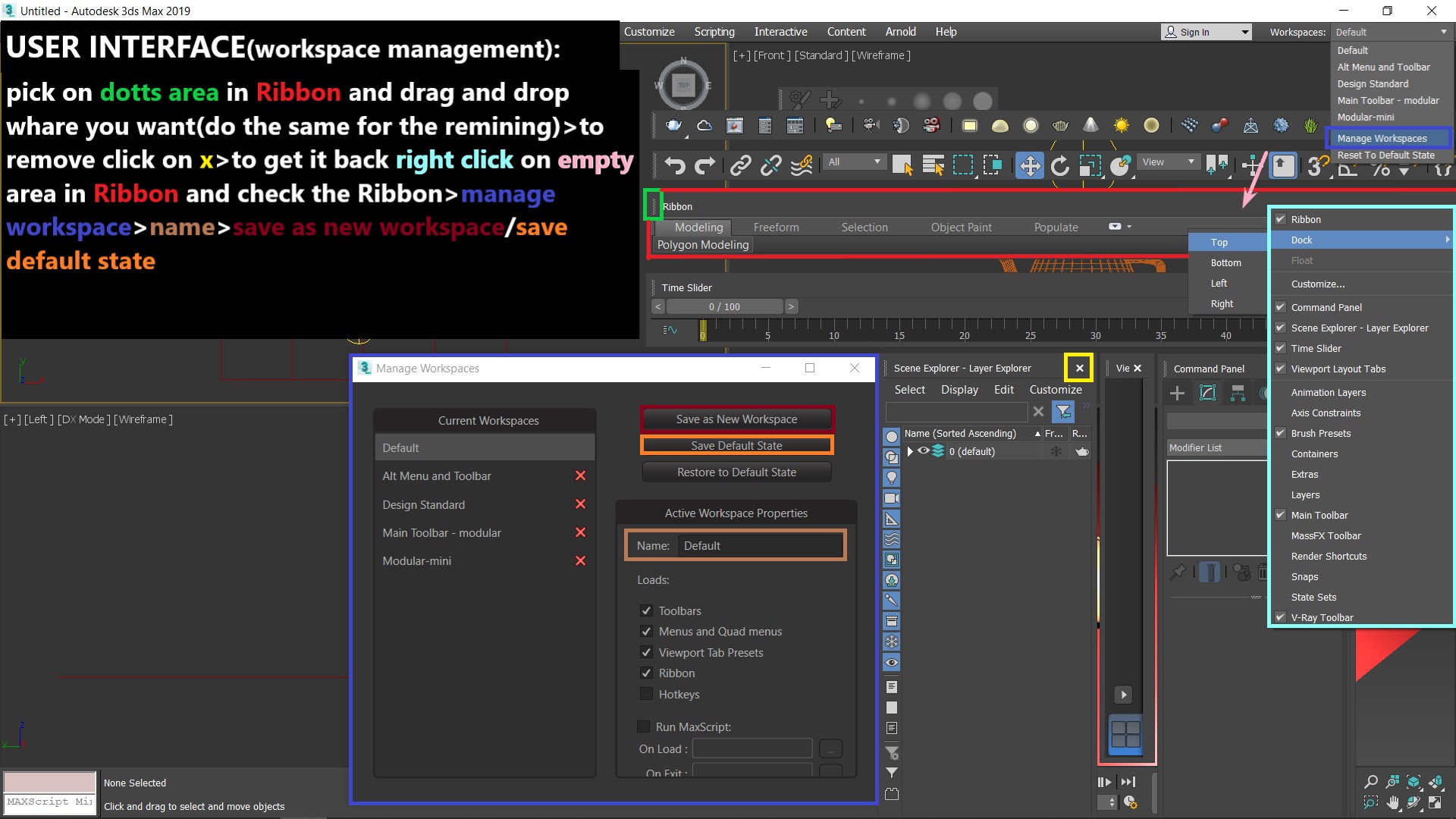Enable the Hotkeys checkbox
Image resolution: width=1456 pixels, height=819 pixels.
tap(646, 694)
